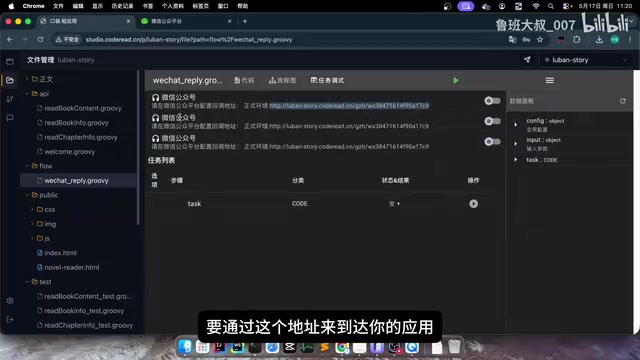Collapse the public folder
Screen dimensions: 640x360
pos(27,195)
